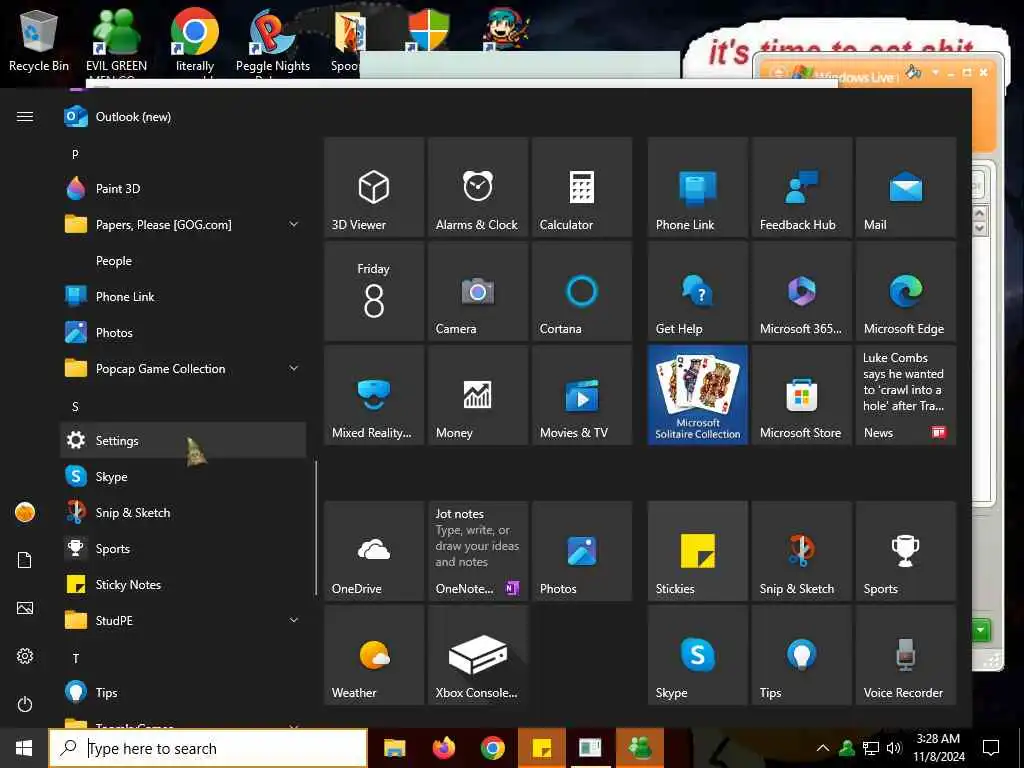Launch Feedback Hub tile

pyautogui.click(x=802, y=187)
